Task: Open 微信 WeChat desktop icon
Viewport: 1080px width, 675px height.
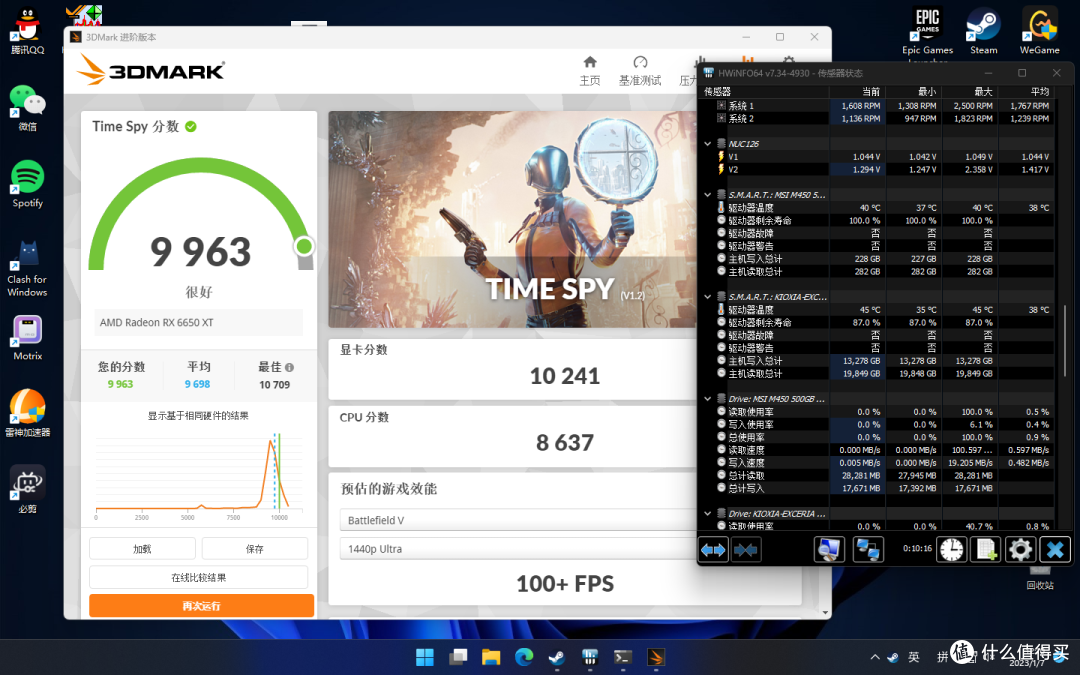Action: (x=28, y=107)
